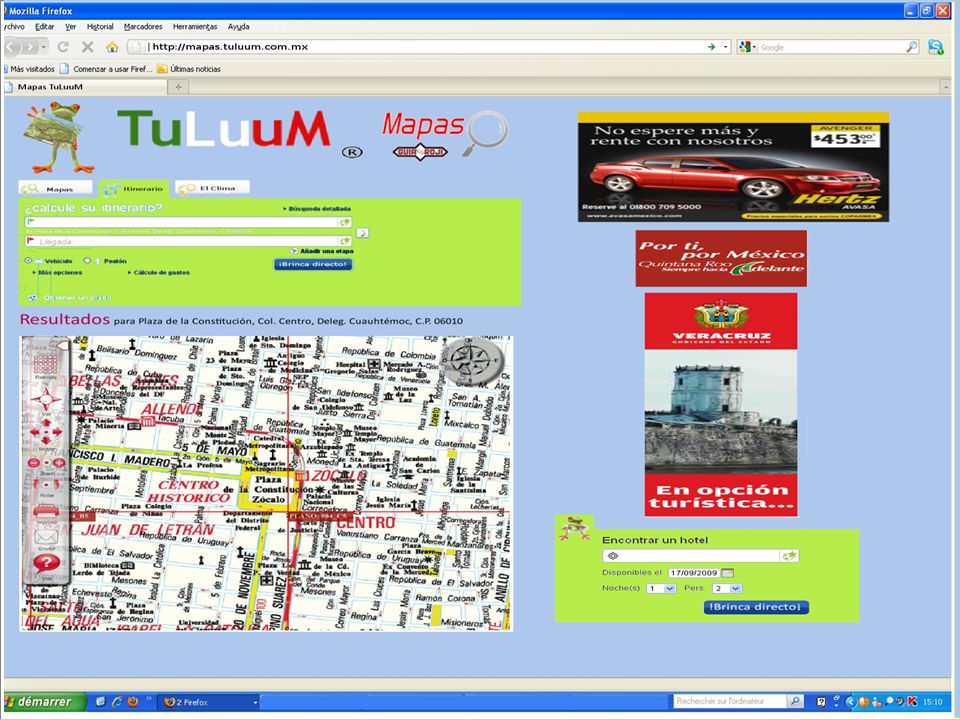This screenshot has height=720, width=960.
Task: Open Comenzar a usar Firefox bookmark
Action: [106, 69]
